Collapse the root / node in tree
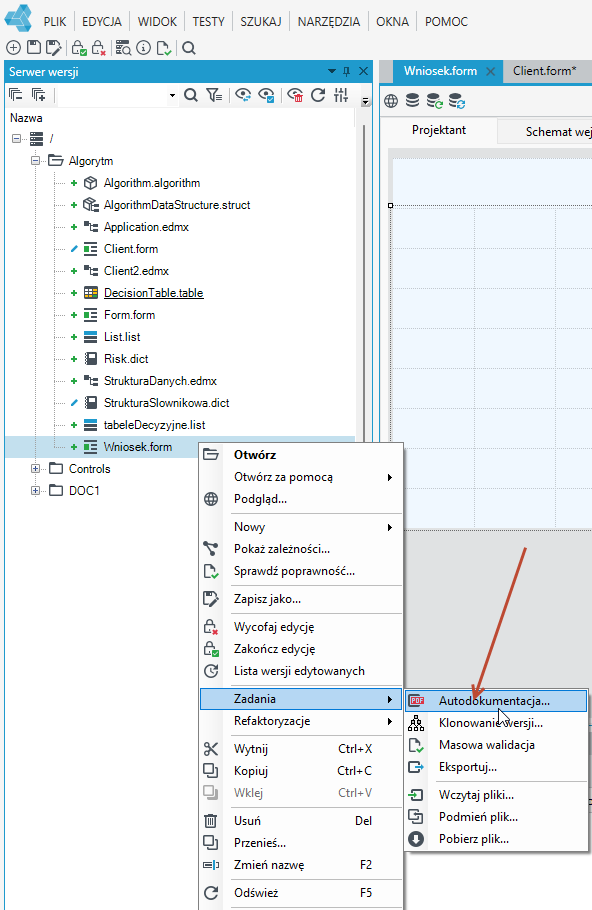 point(16,138)
